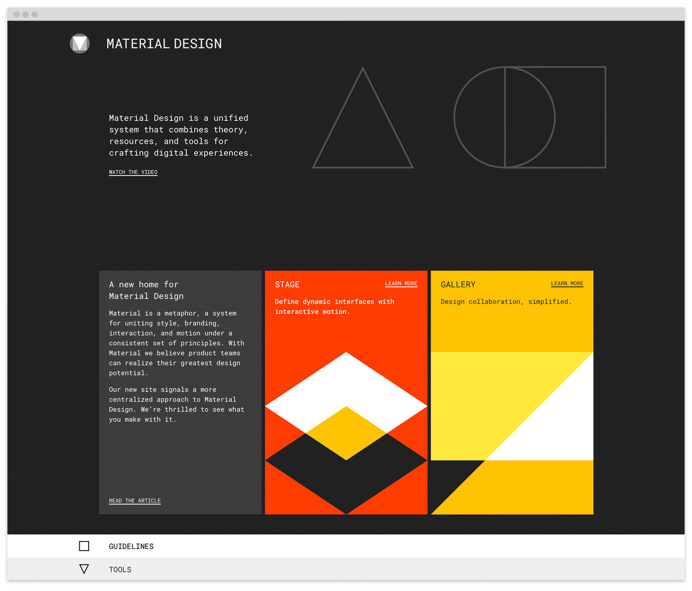Click the Stage card diamond artwork
The width and height of the screenshot is (692, 591).
(346, 433)
